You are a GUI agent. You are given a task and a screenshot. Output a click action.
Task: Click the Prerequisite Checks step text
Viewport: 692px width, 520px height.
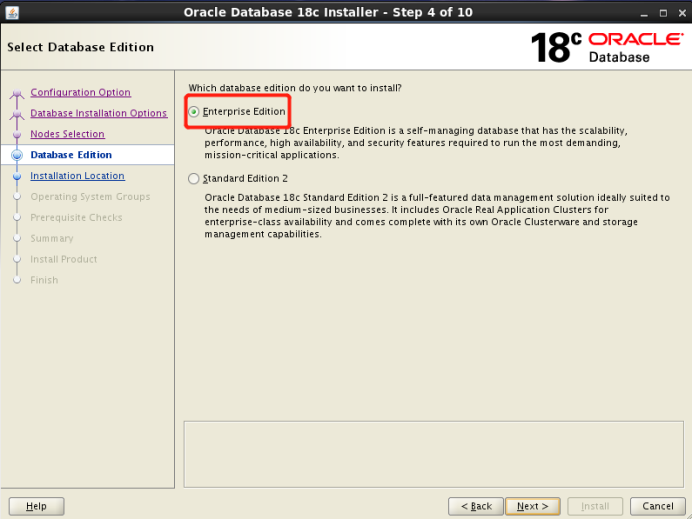click(76, 217)
